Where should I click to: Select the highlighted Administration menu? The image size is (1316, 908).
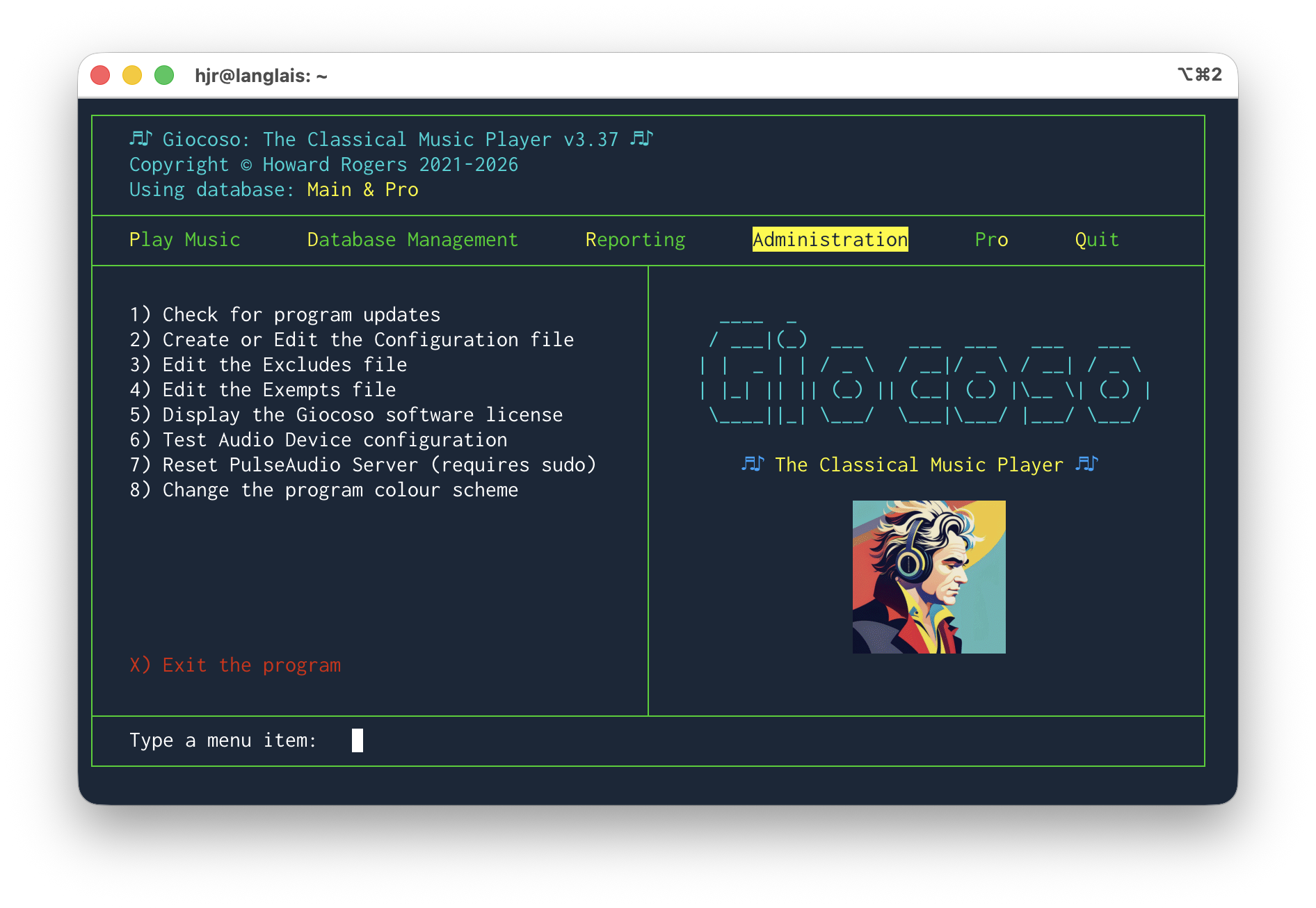830,240
